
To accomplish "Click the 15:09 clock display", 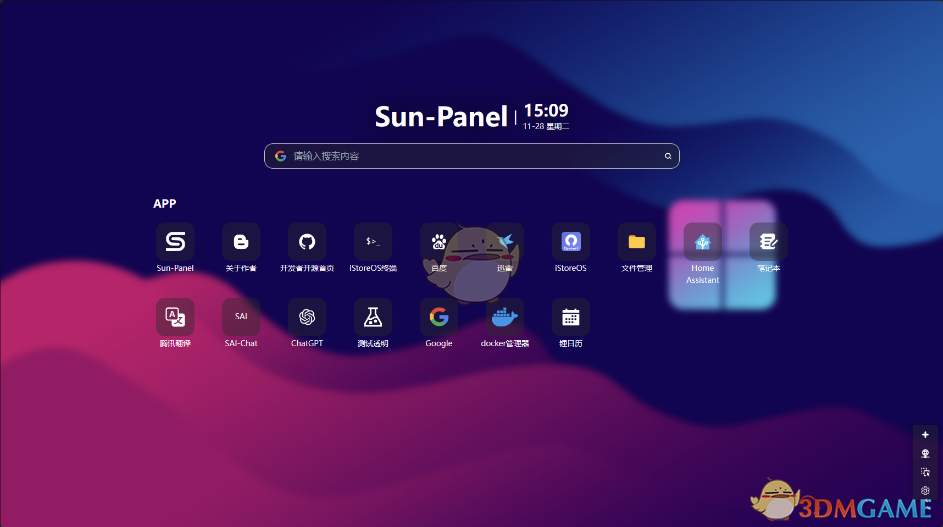I will point(546,111).
